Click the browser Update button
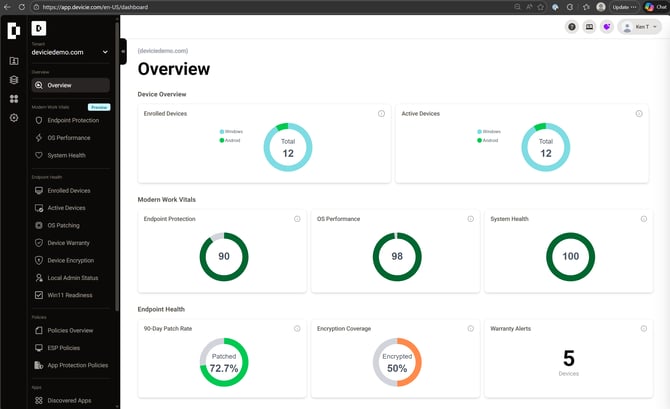 coord(624,7)
